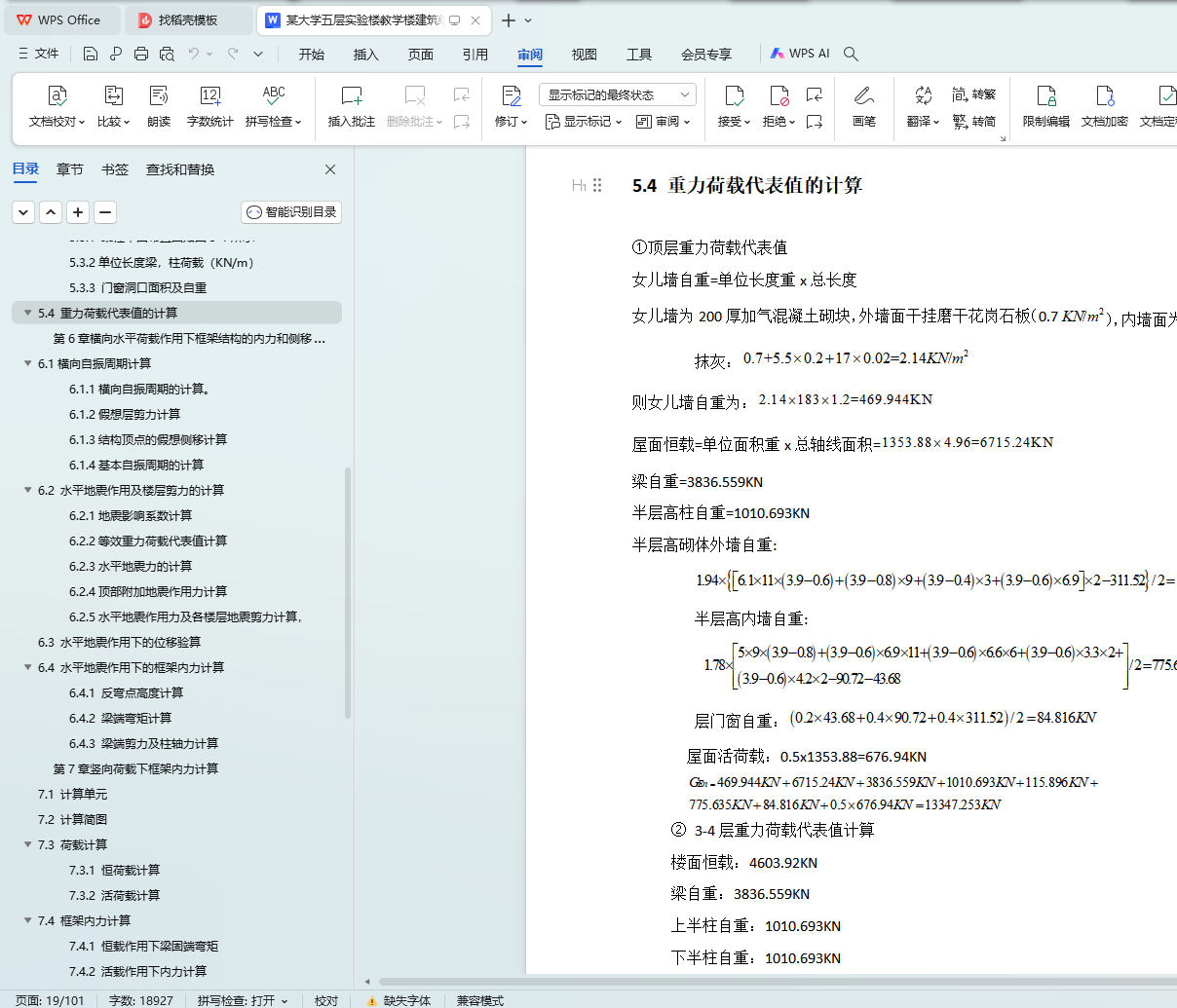Go to 6.3 水平地震作用下的位移验算
1177x1008 pixels.
click(x=119, y=642)
